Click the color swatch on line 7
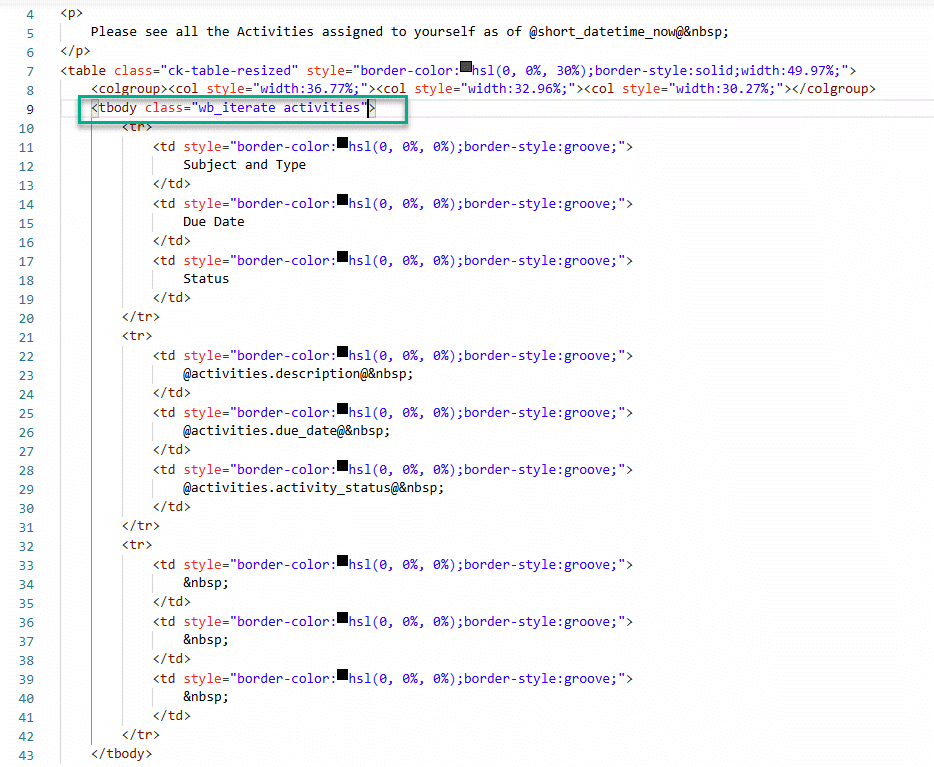The height and width of the screenshot is (767, 934). pyautogui.click(x=466, y=66)
